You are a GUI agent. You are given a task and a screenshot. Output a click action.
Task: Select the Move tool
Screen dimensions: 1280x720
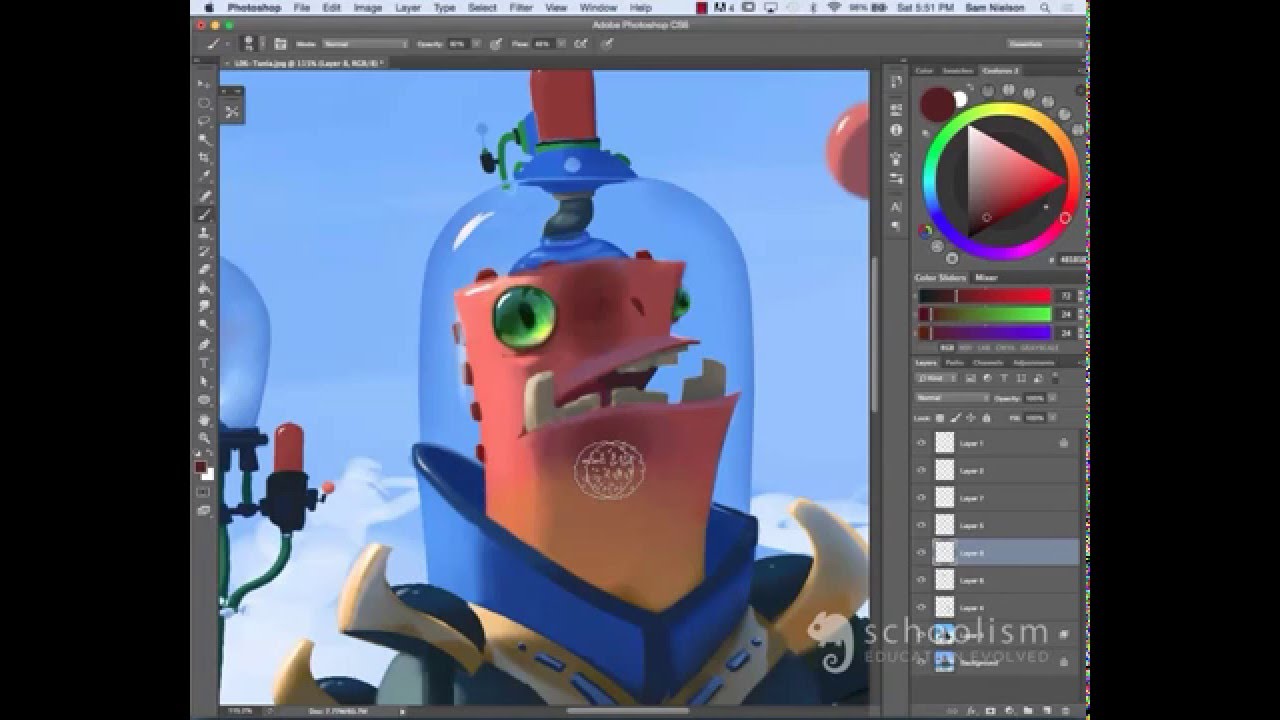204,84
